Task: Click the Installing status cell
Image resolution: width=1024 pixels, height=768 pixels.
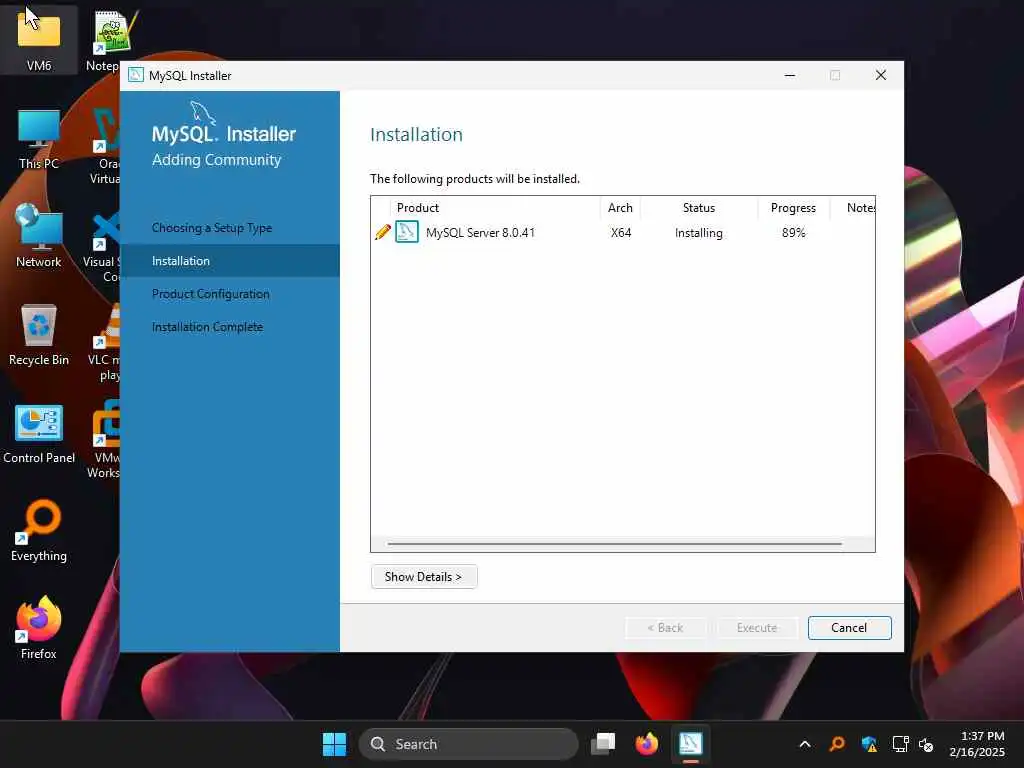Action: point(699,233)
